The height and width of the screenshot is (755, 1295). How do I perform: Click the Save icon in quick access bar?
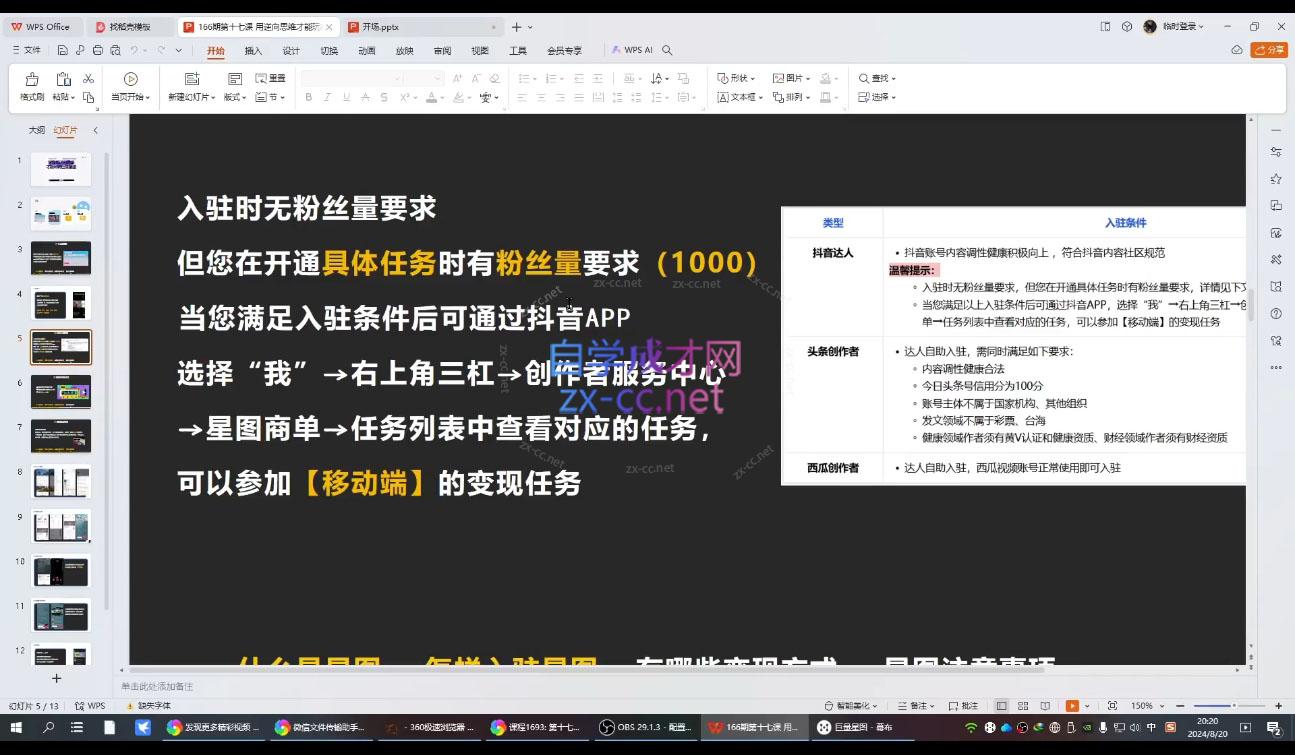point(63,50)
